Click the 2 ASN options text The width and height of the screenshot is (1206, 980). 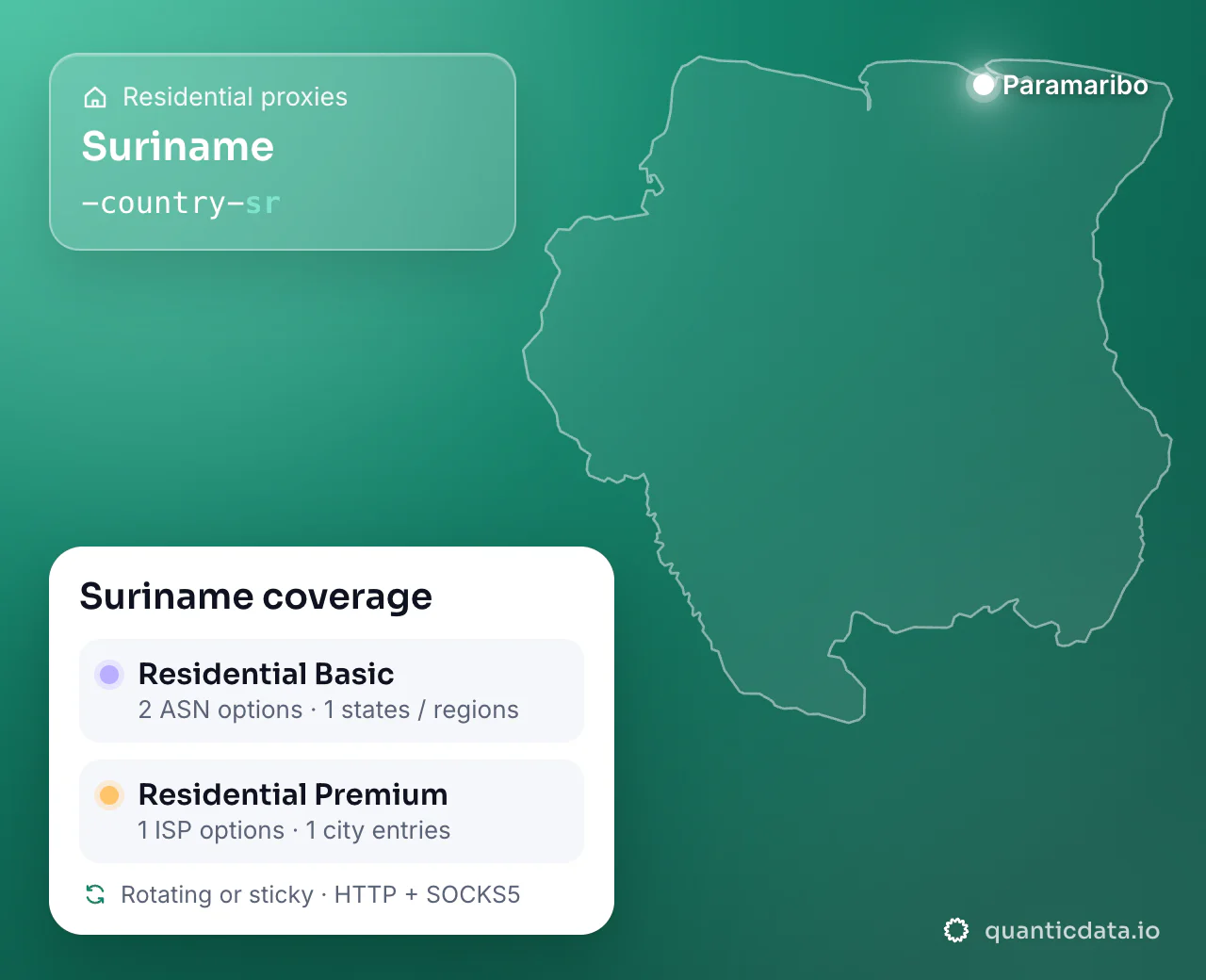[220, 710]
